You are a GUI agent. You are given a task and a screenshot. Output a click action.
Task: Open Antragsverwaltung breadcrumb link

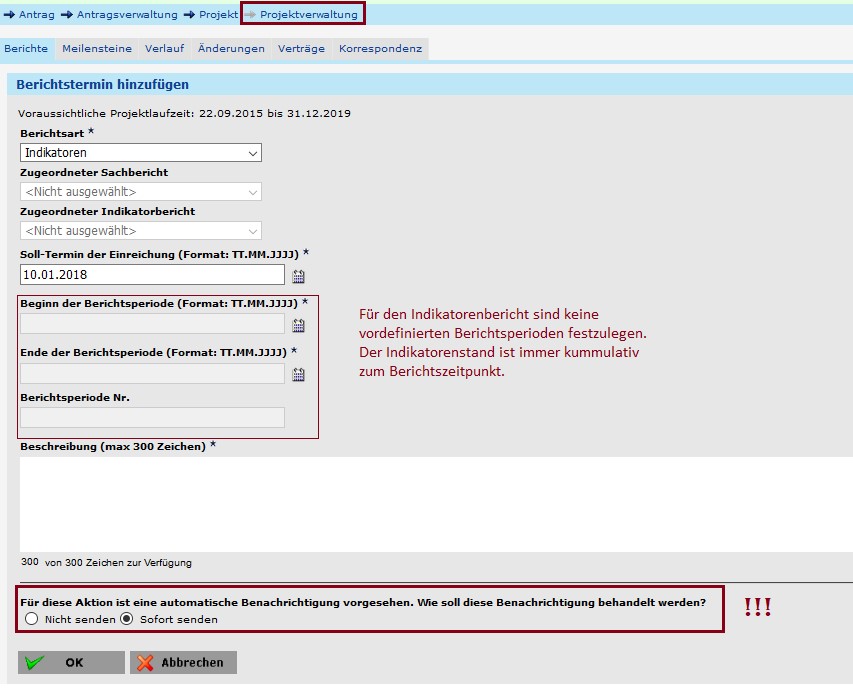129,14
